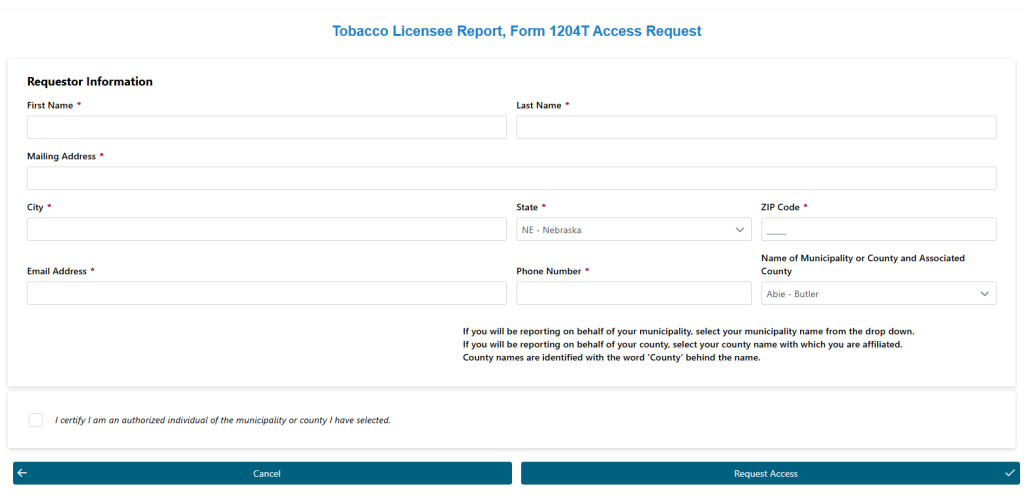
Task: Focus the ZIP Code field
Action: click(878, 229)
